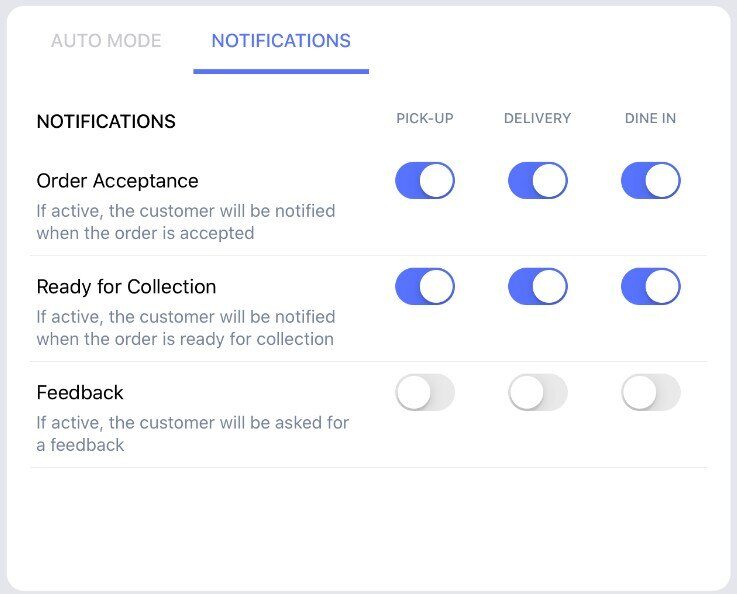
Task: Click the Order Acceptance row label
Action: (117, 181)
